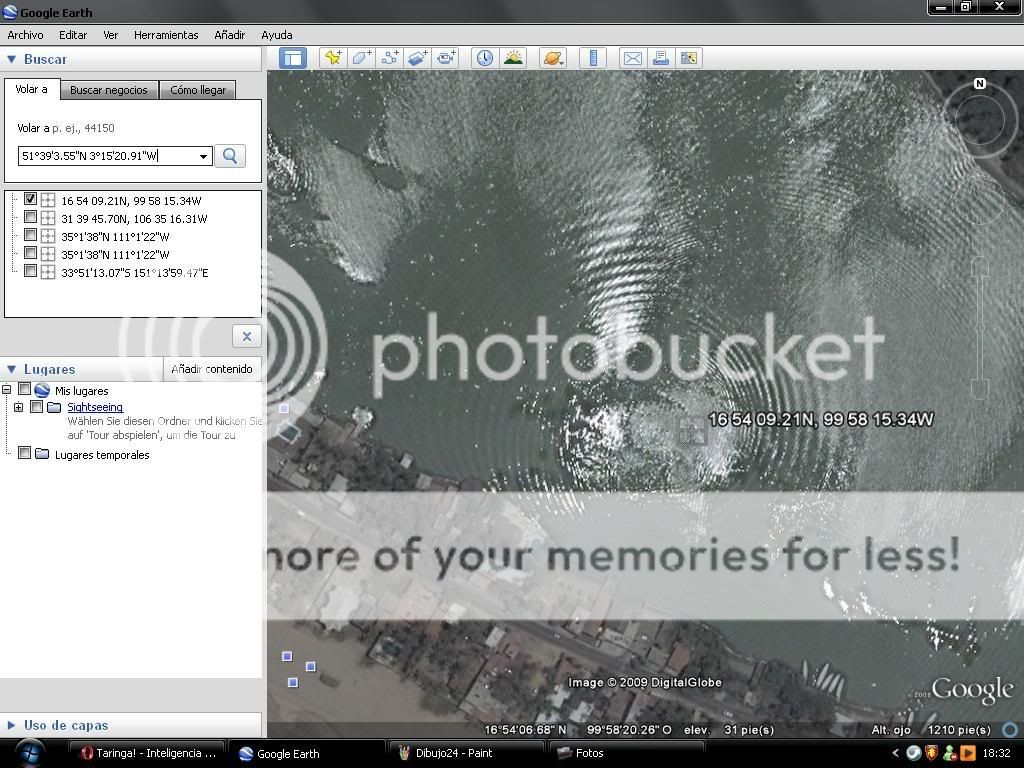Show hidden system tray icons arrow
Screen dimensions: 1024x768
click(895, 753)
